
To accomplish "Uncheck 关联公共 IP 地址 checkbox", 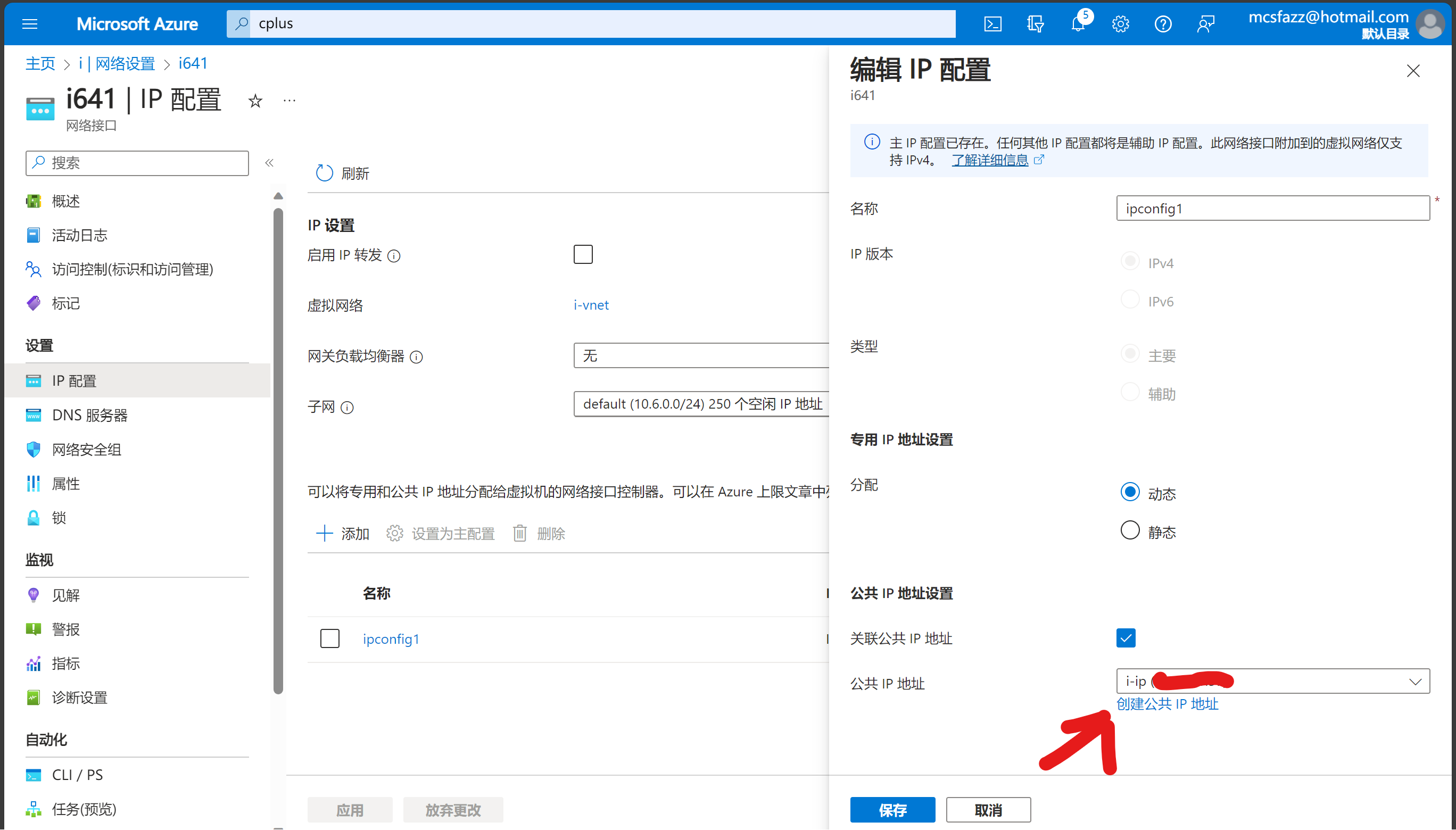I will pyautogui.click(x=1126, y=638).
